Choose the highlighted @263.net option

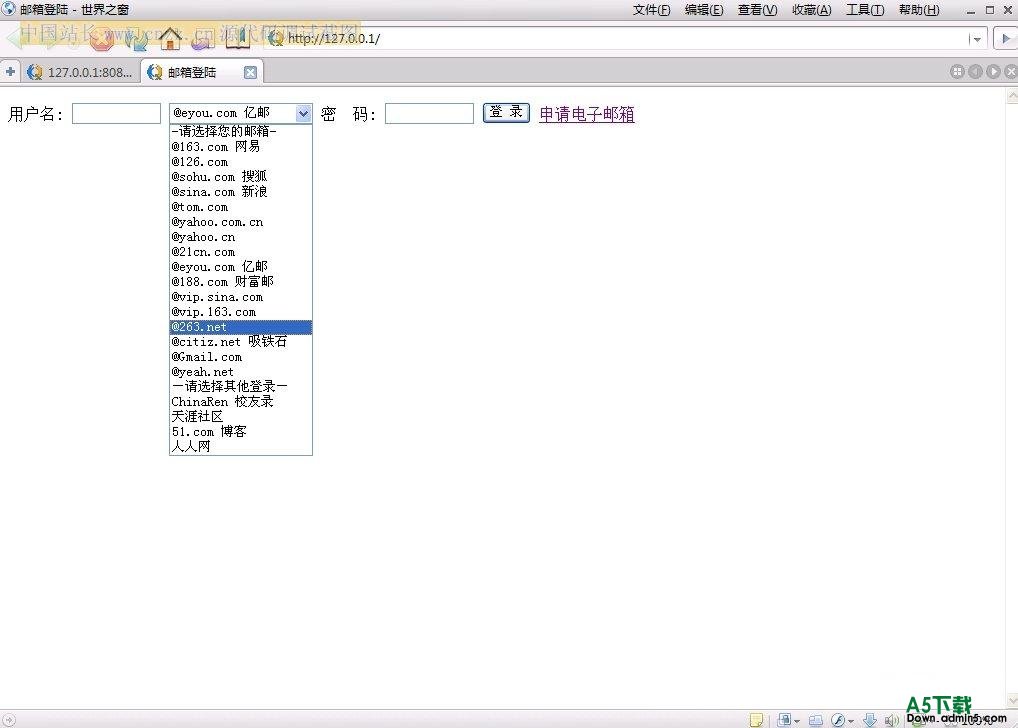coord(241,327)
